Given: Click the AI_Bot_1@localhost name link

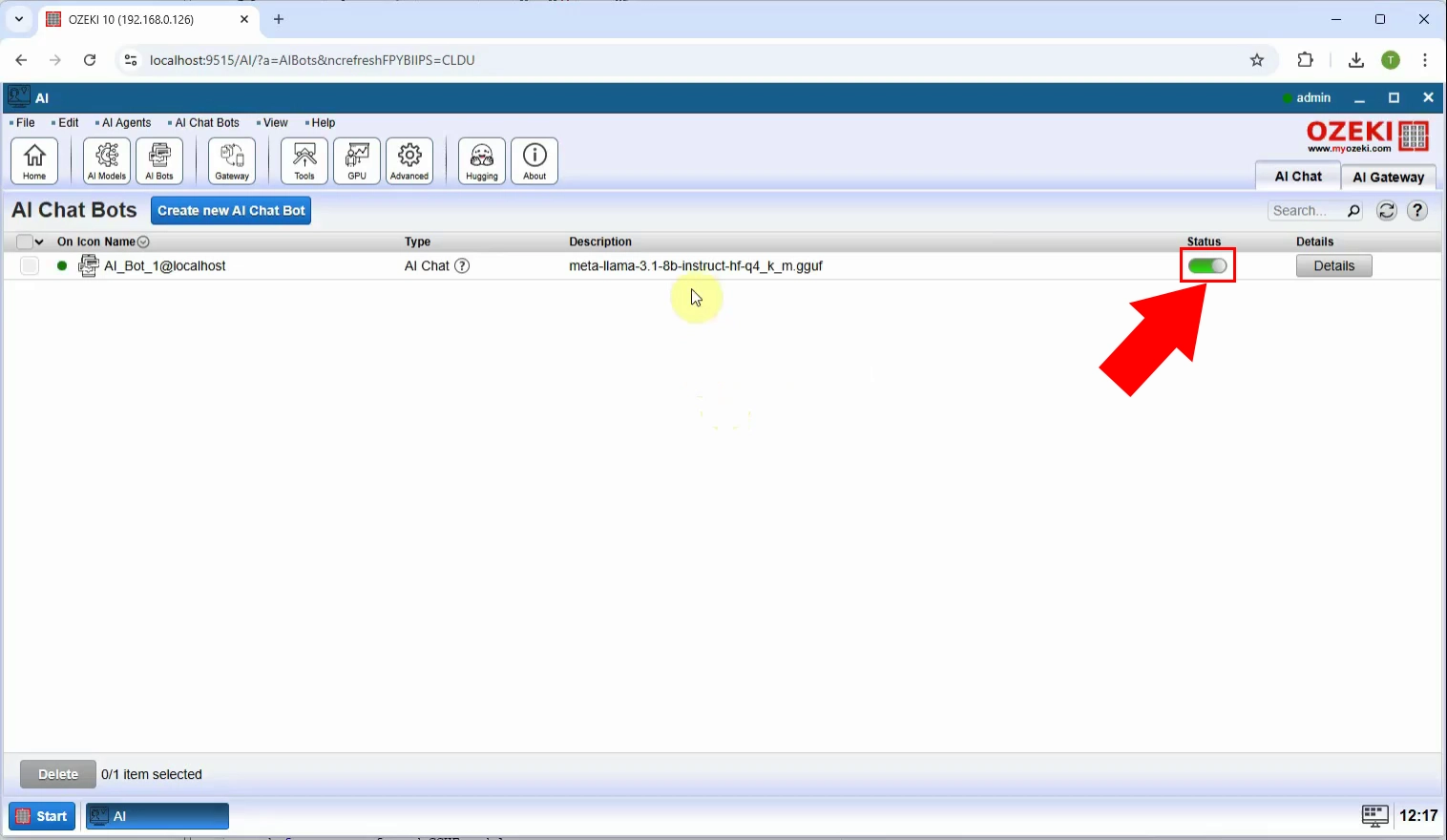Looking at the screenshot, I should (165, 265).
